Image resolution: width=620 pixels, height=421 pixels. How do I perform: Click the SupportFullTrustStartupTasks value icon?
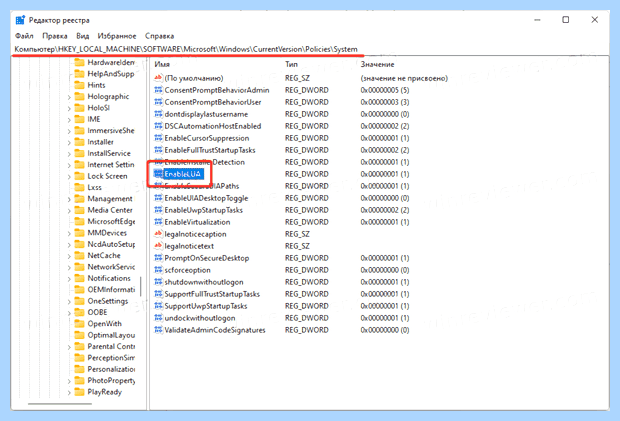coord(158,294)
